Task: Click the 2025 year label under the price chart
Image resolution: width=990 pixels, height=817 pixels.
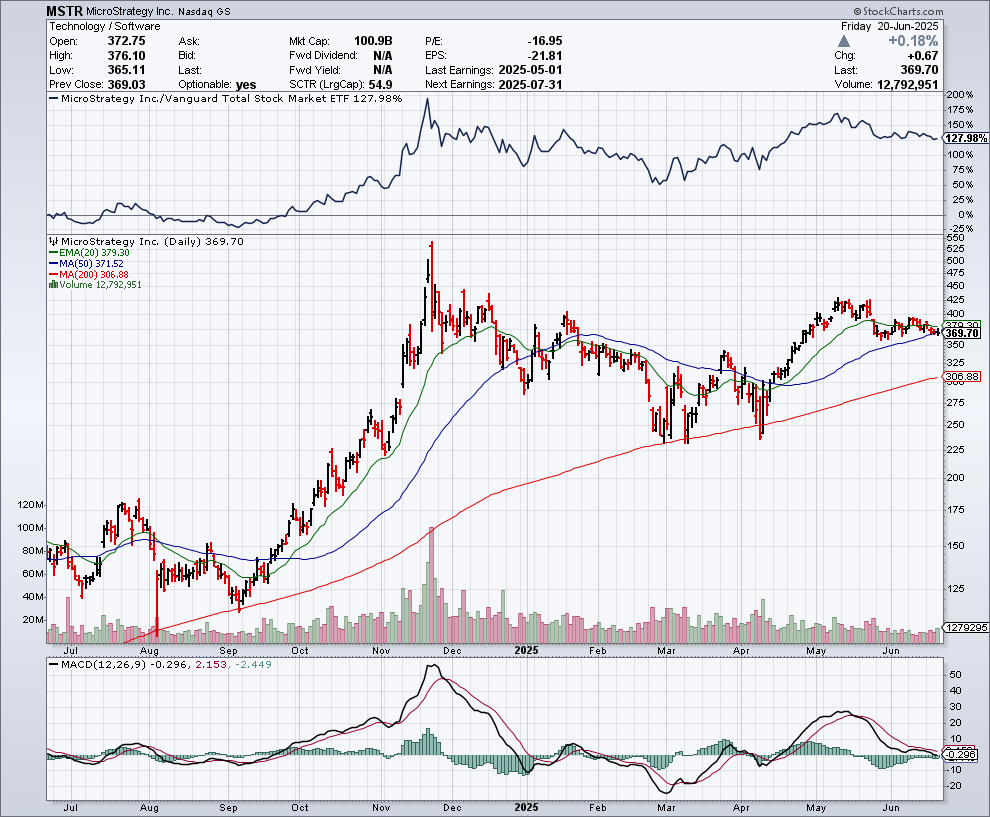Action: tap(527, 650)
